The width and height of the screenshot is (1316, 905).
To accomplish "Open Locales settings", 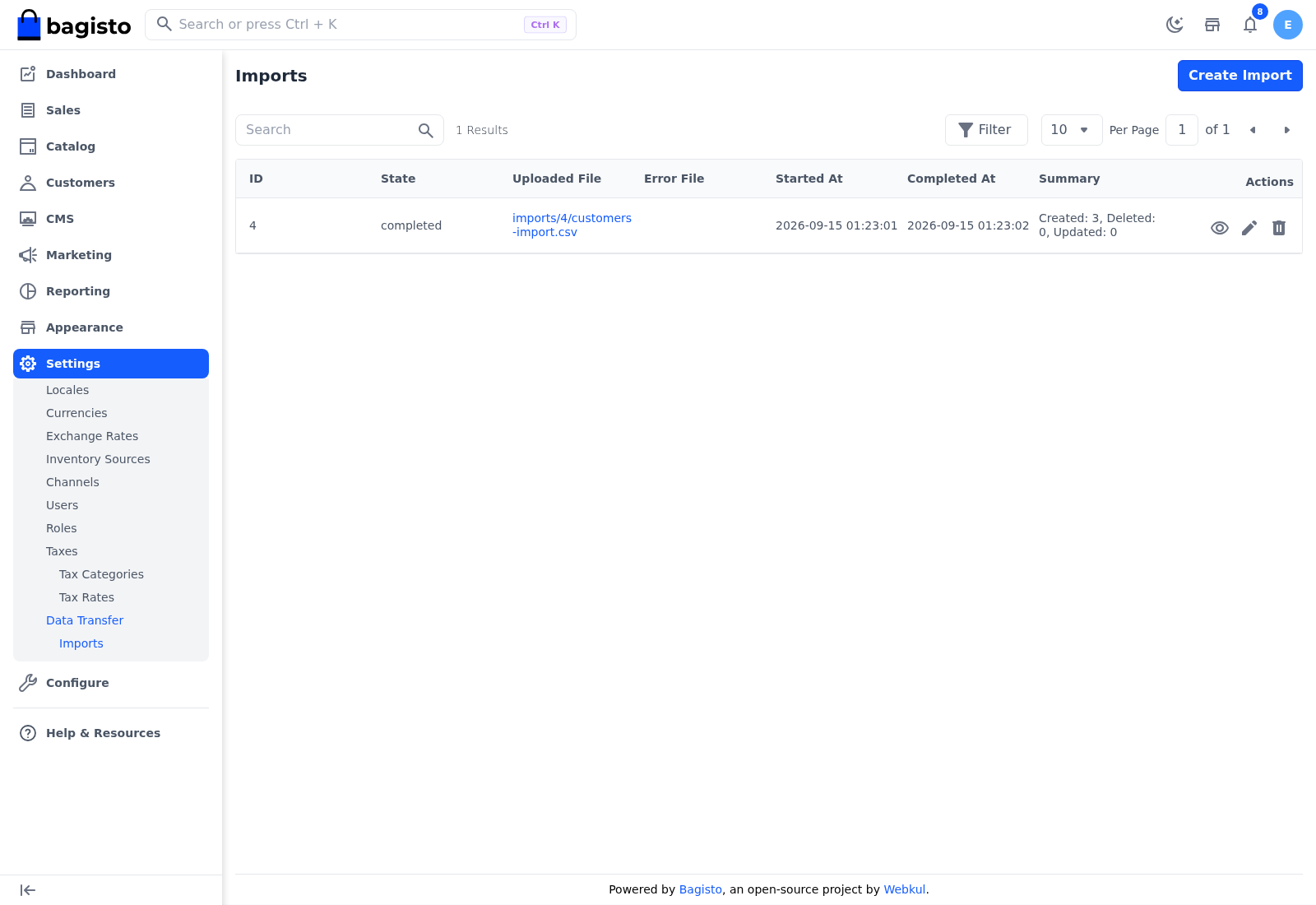I will click(x=67, y=390).
